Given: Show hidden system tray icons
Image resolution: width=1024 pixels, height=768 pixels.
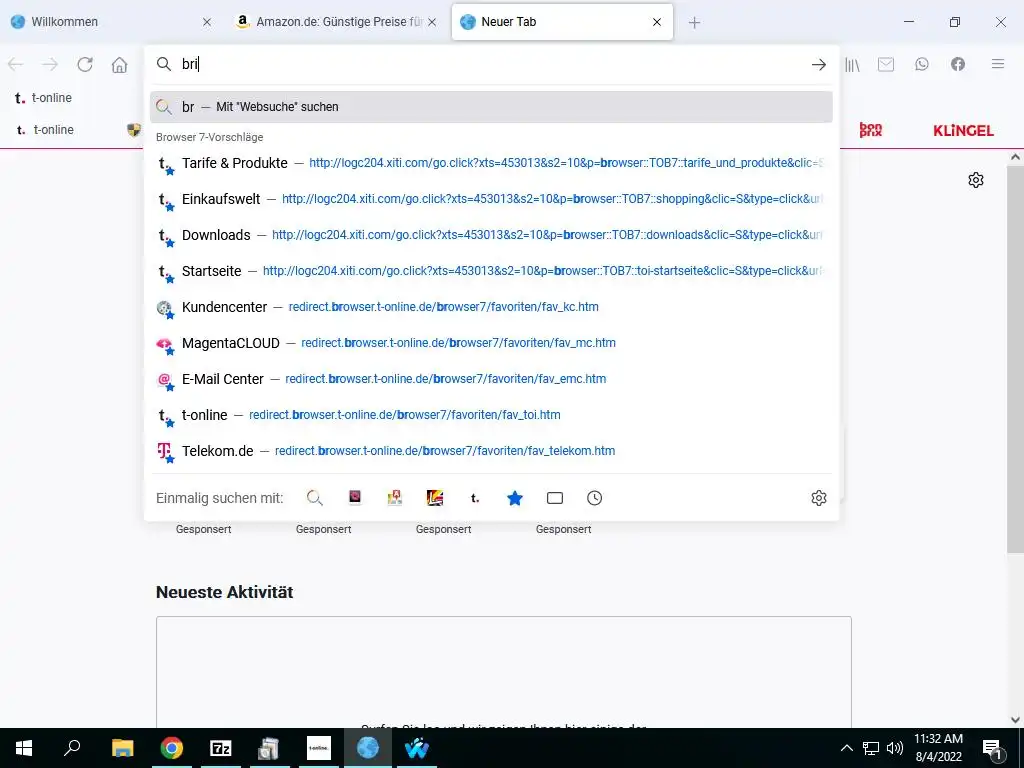Looking at the screenshot, I should click(x=846, y=748).
